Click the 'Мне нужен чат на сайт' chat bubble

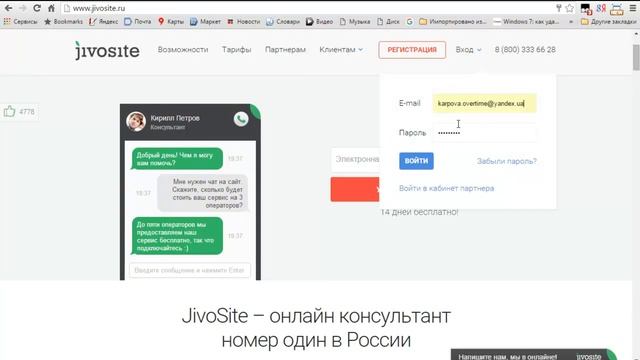pos(203,193)
